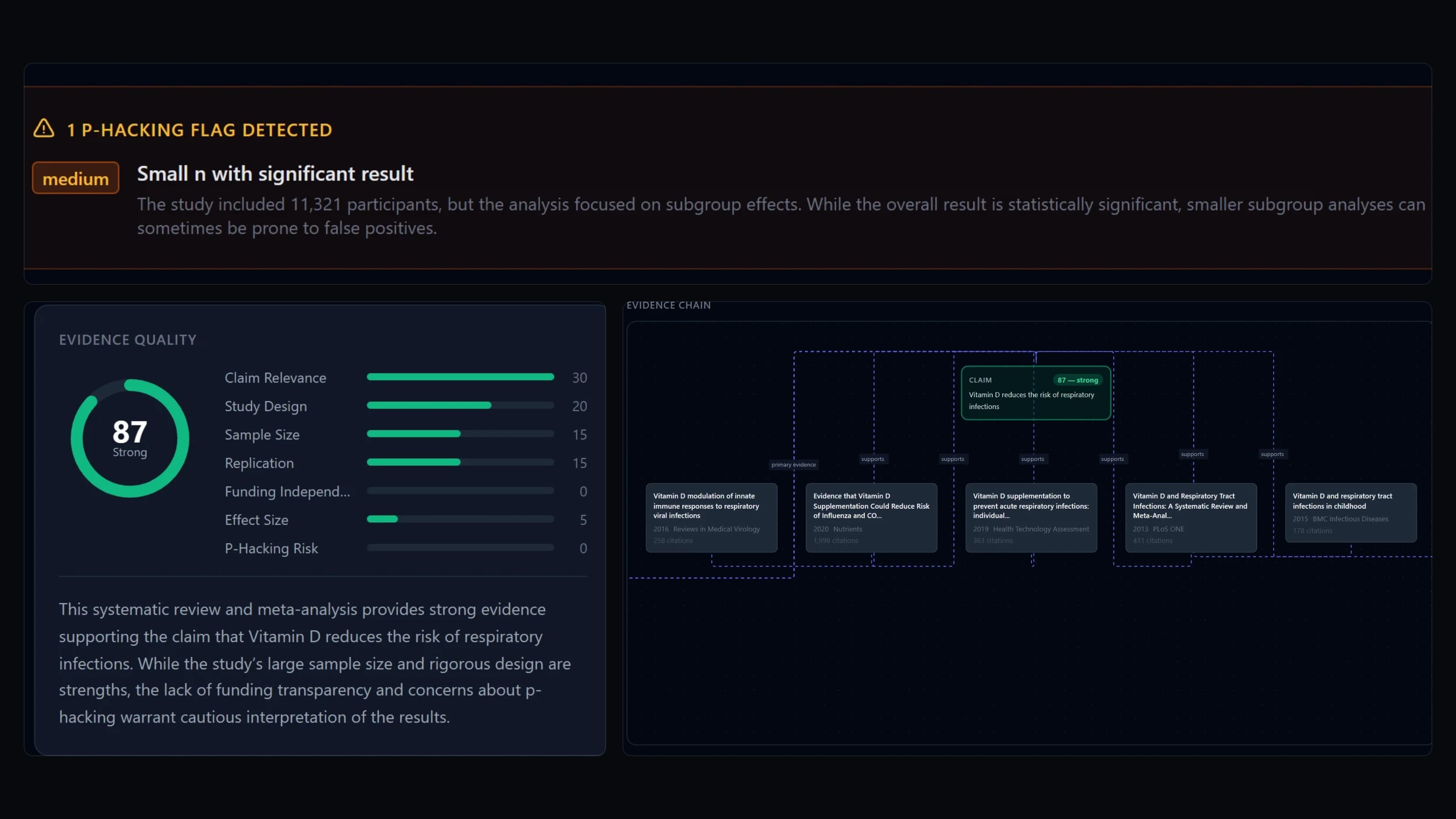Open 'Vitamin D supplementation to prevent acute' card
This screenshot has width=1456, height=819.
tap(1031, 517)
